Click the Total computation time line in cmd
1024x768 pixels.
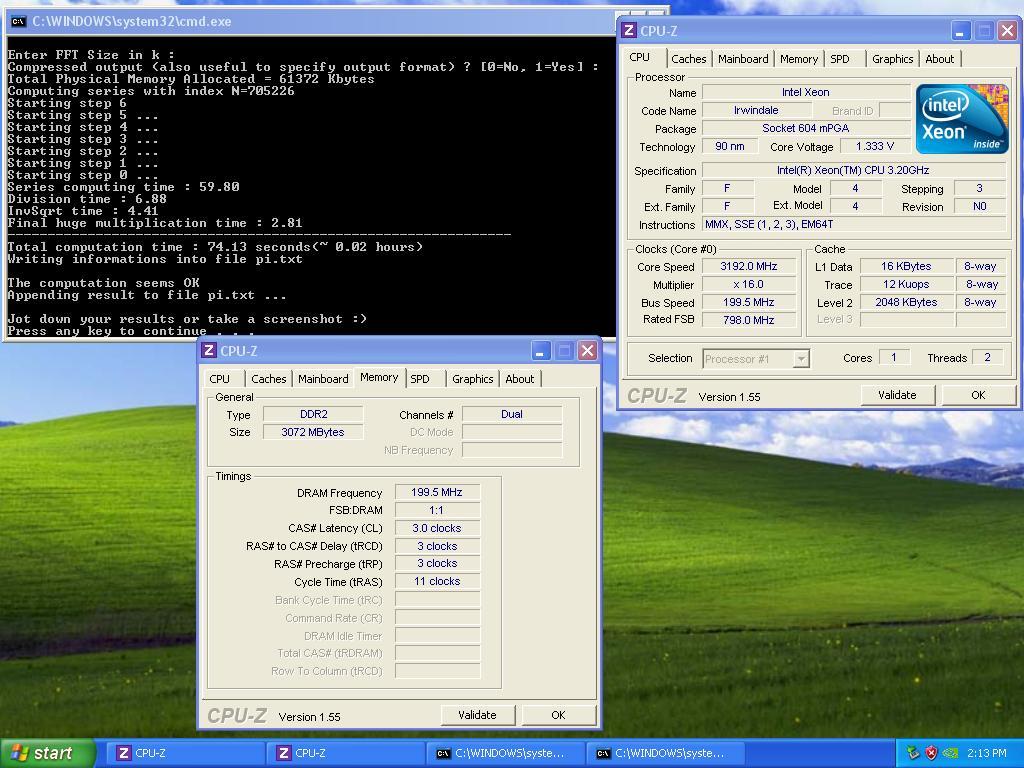click(215, 247)
